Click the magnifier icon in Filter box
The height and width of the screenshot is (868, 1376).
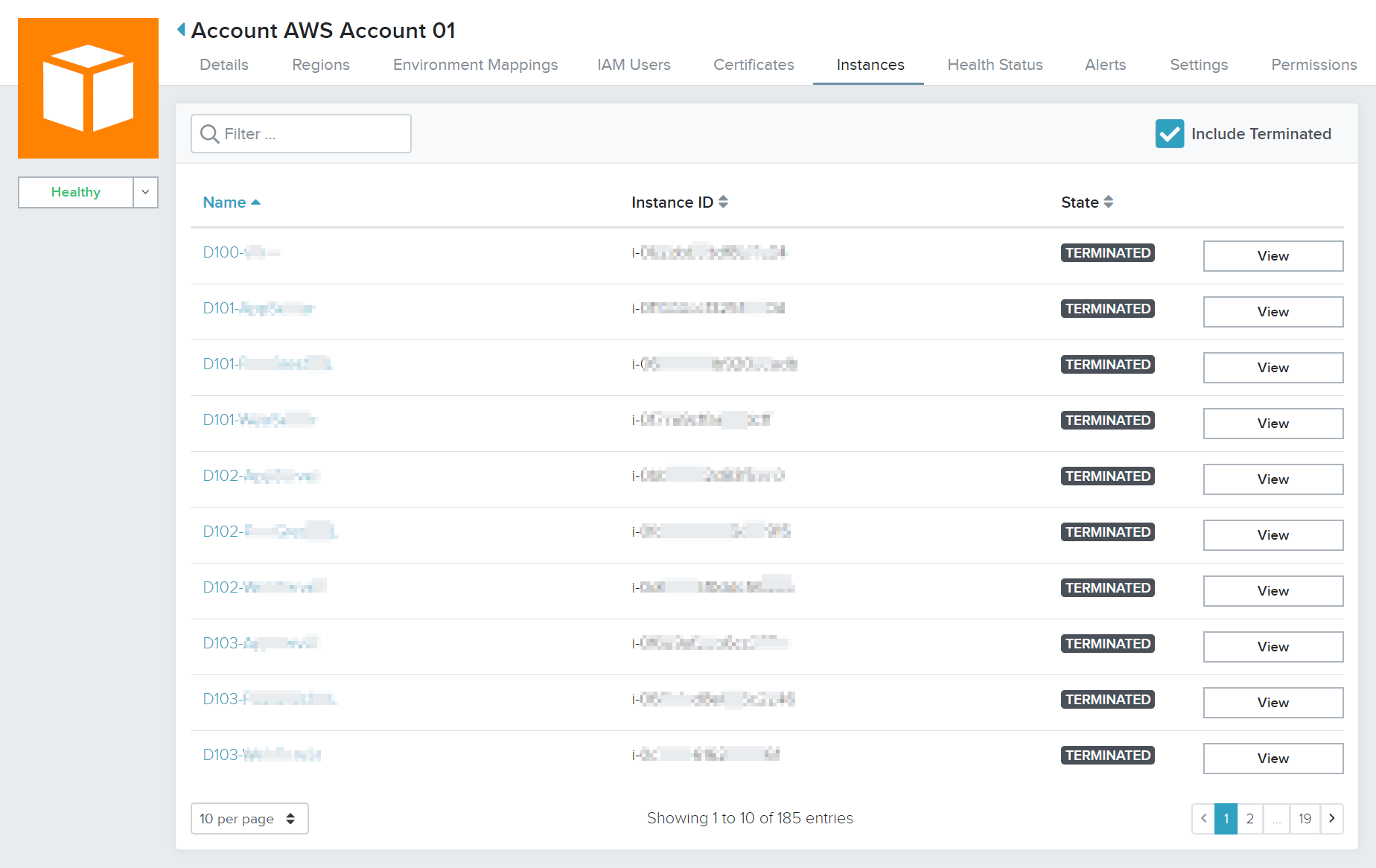(x=210, y=134)
